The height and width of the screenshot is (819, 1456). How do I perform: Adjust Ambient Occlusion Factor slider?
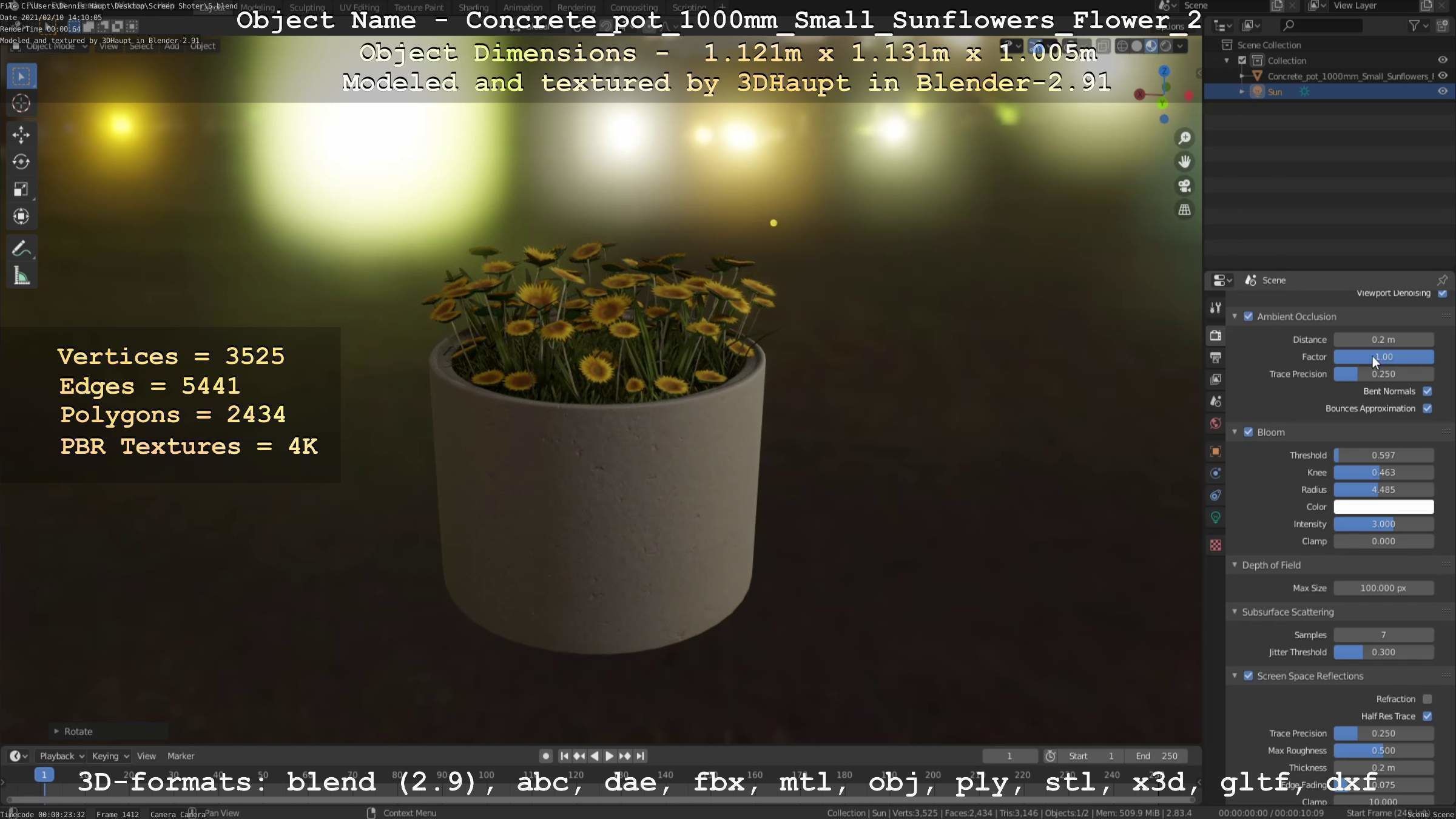[1383, 357]
